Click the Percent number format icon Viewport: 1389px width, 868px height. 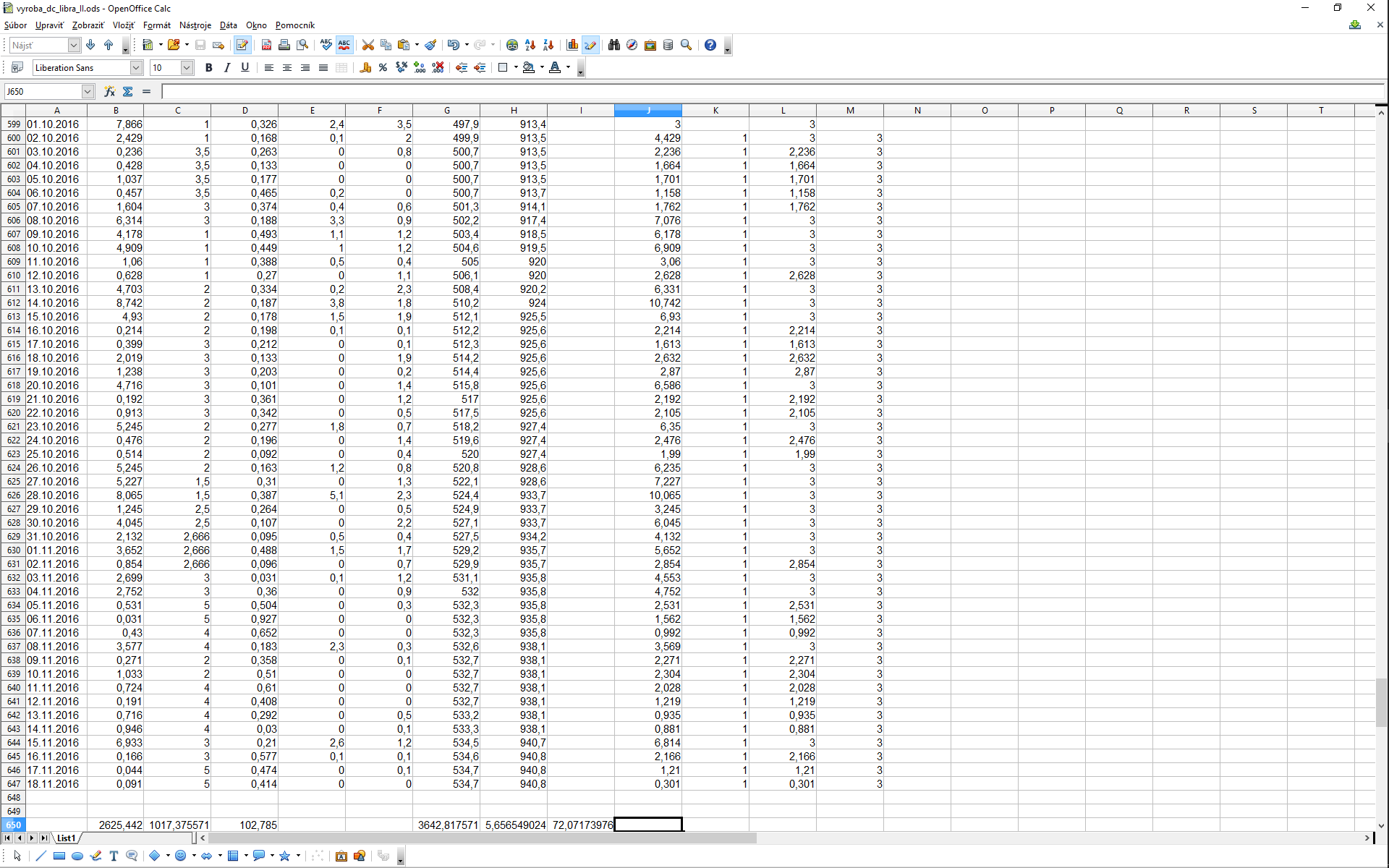click(x=383, y=67)
